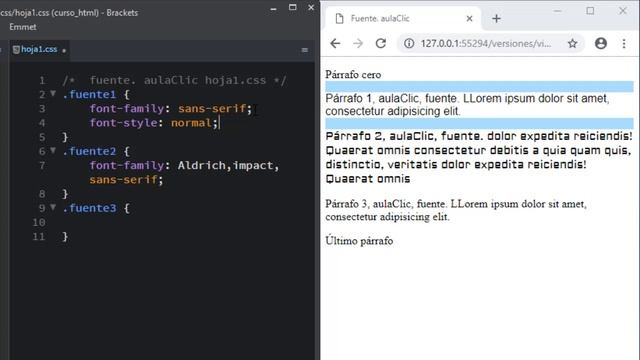Go back in the browser
The image size is (640, 360).
pos(335,43)
